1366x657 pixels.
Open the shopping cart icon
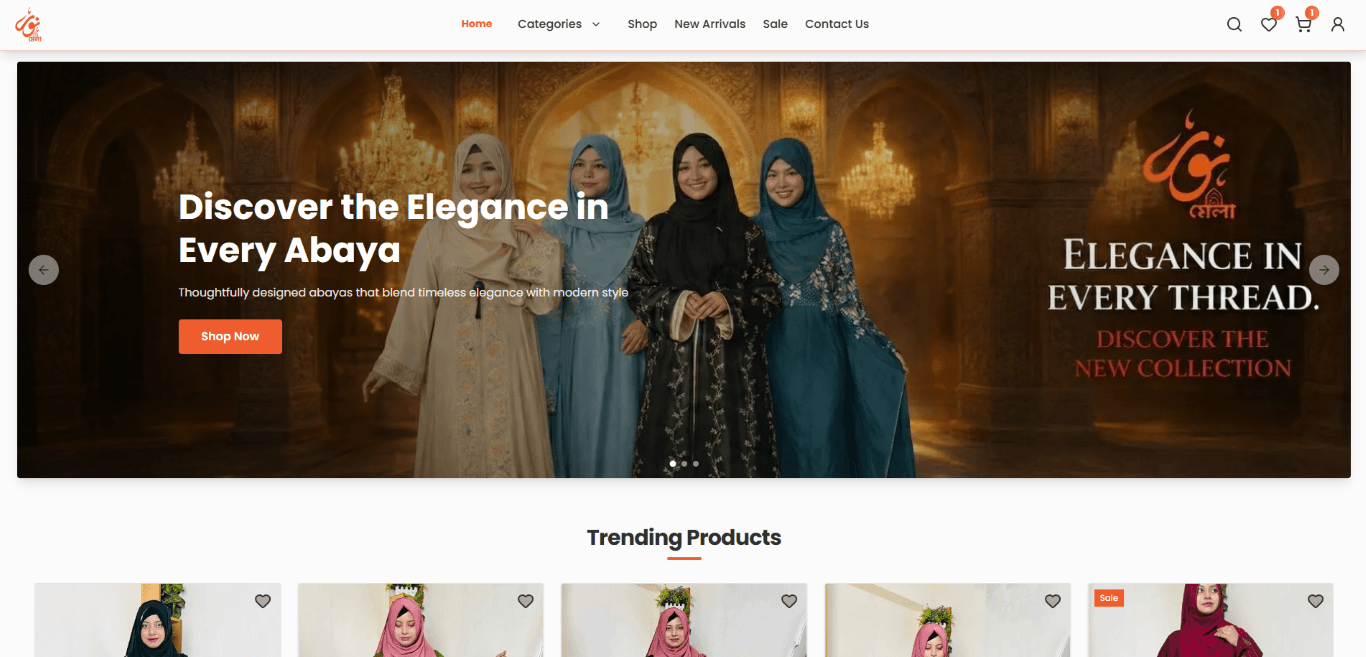(1303, 24)
